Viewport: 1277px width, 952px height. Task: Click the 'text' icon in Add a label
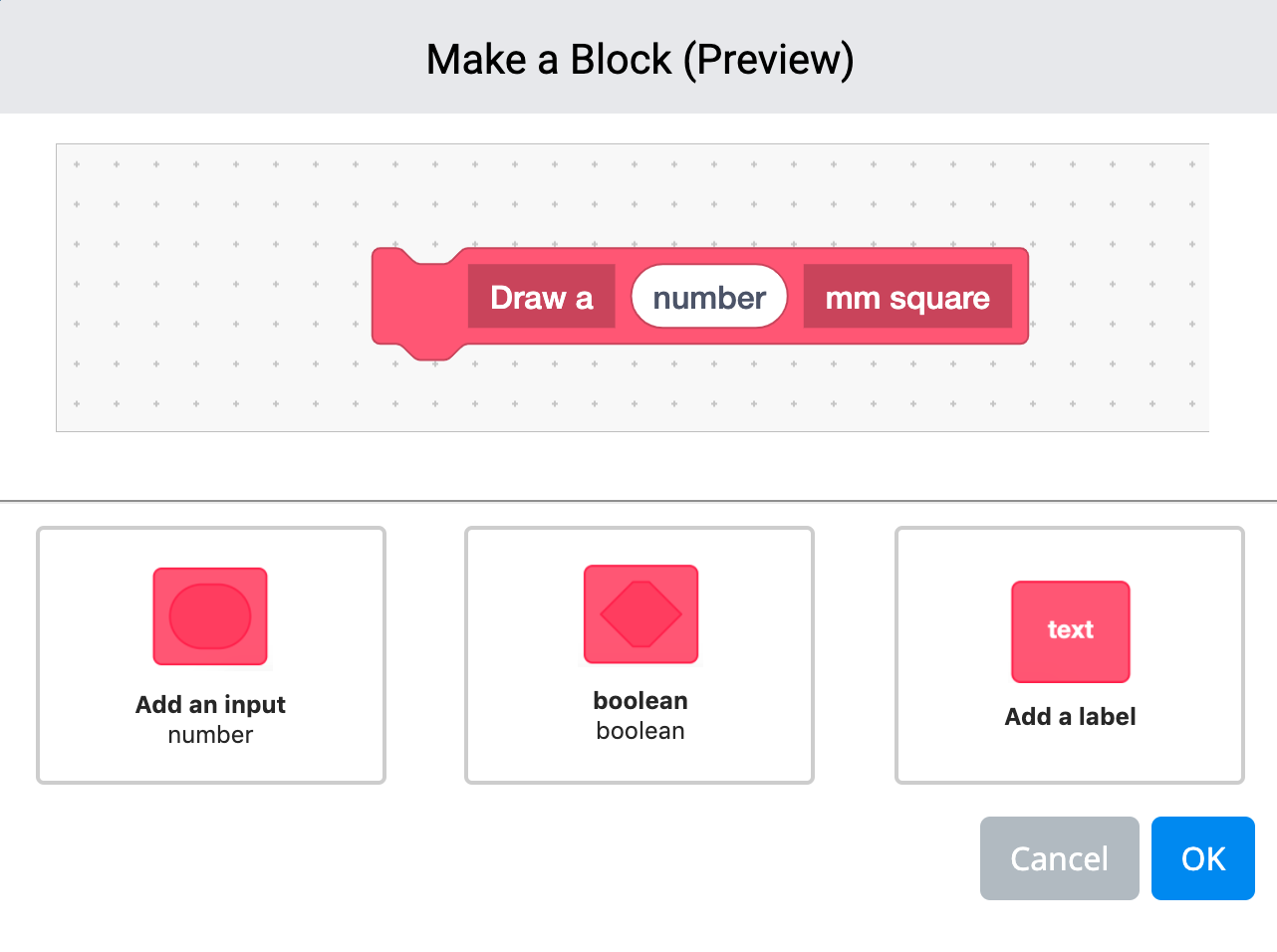click(x=1070, y=631)
